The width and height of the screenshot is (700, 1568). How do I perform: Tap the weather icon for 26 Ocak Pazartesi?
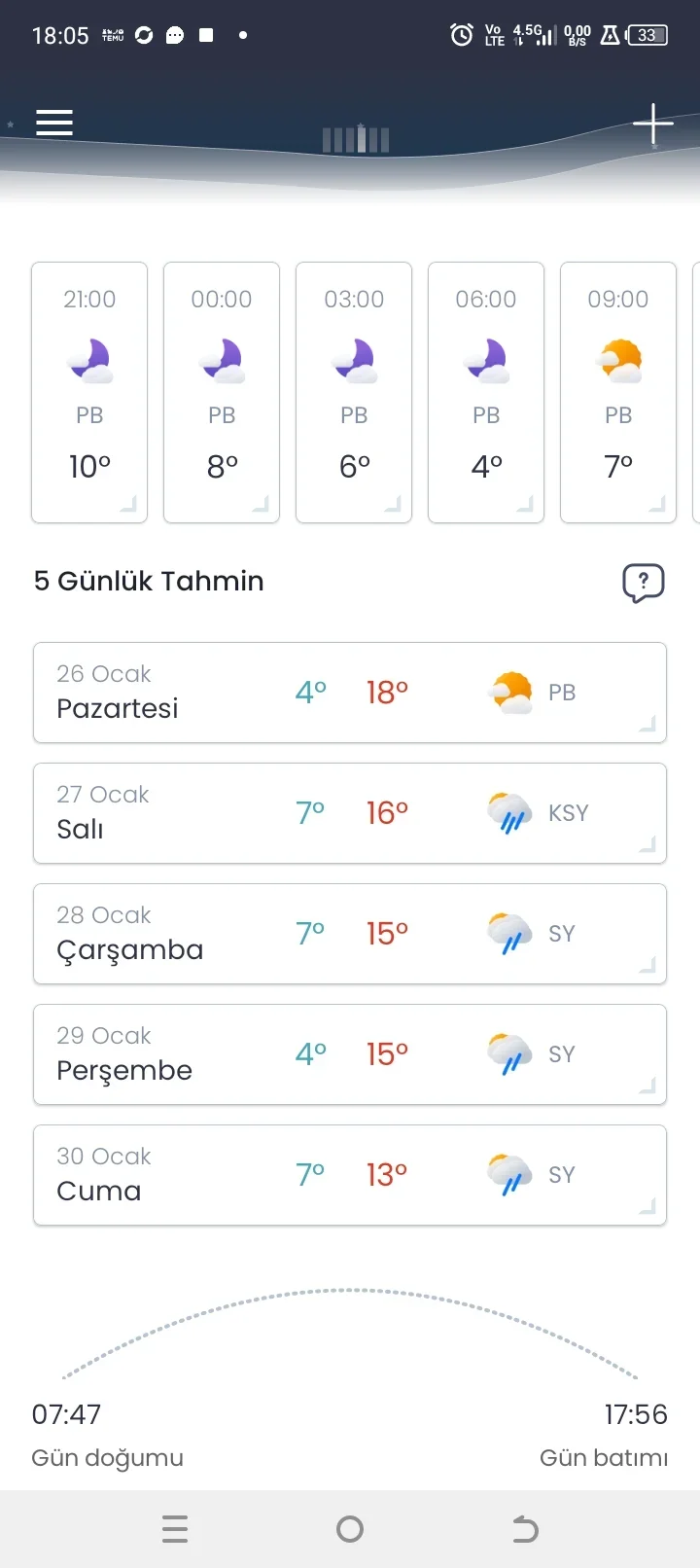pyautogui.click(x=509, y=693)
